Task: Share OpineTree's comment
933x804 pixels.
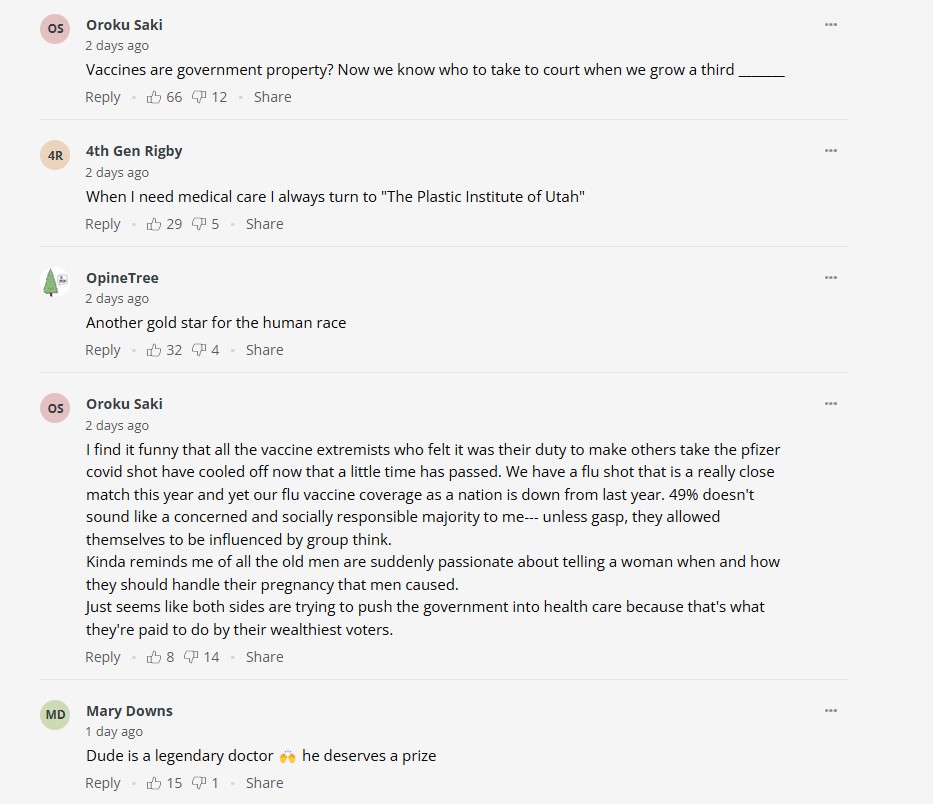Action: tap(264, 350)
